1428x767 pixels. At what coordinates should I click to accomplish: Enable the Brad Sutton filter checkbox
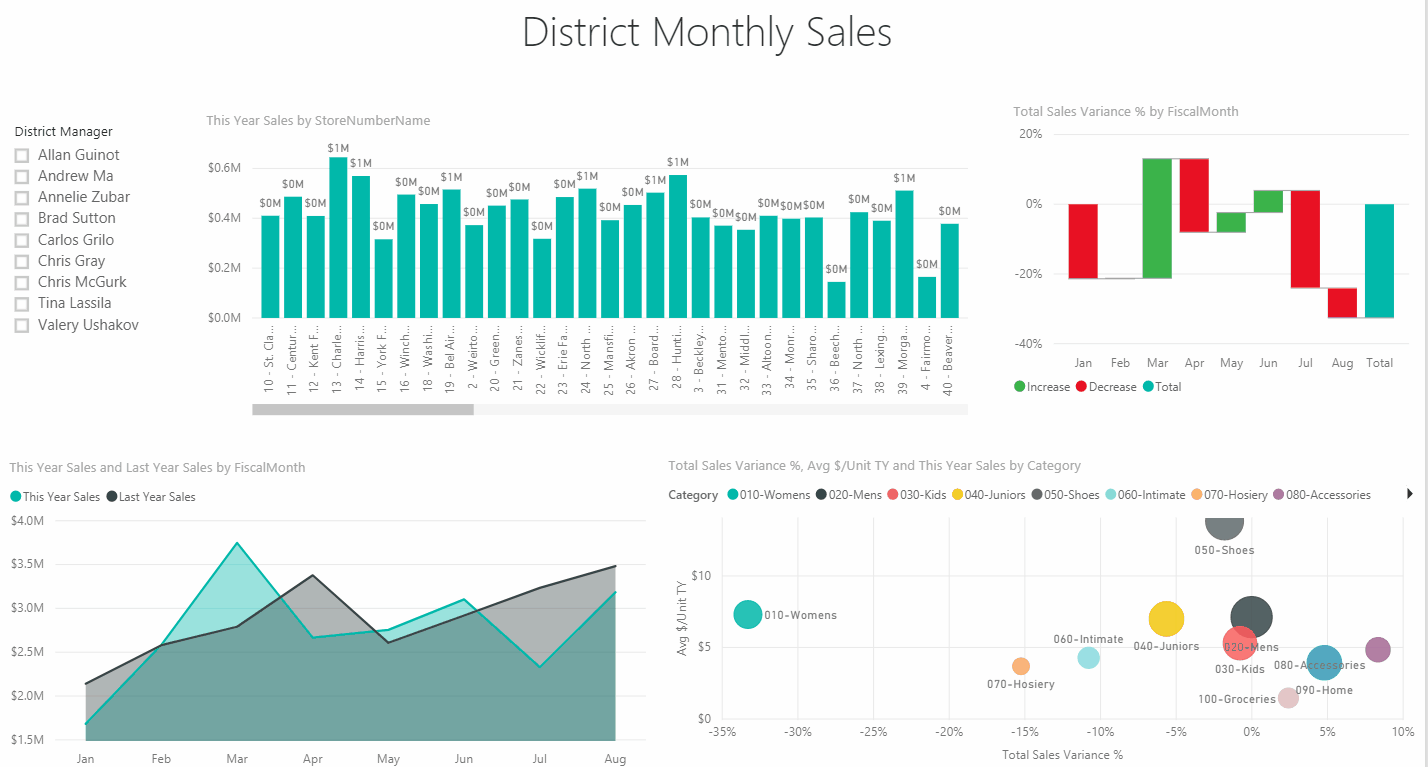pyautogui.click(x=21, y=218)
